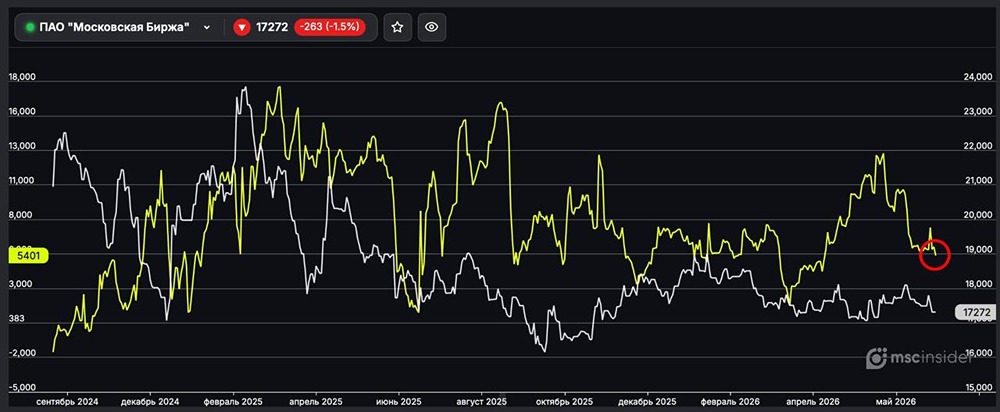
Task: Click the 24,000 right axis label
Action: click(977, 77)
